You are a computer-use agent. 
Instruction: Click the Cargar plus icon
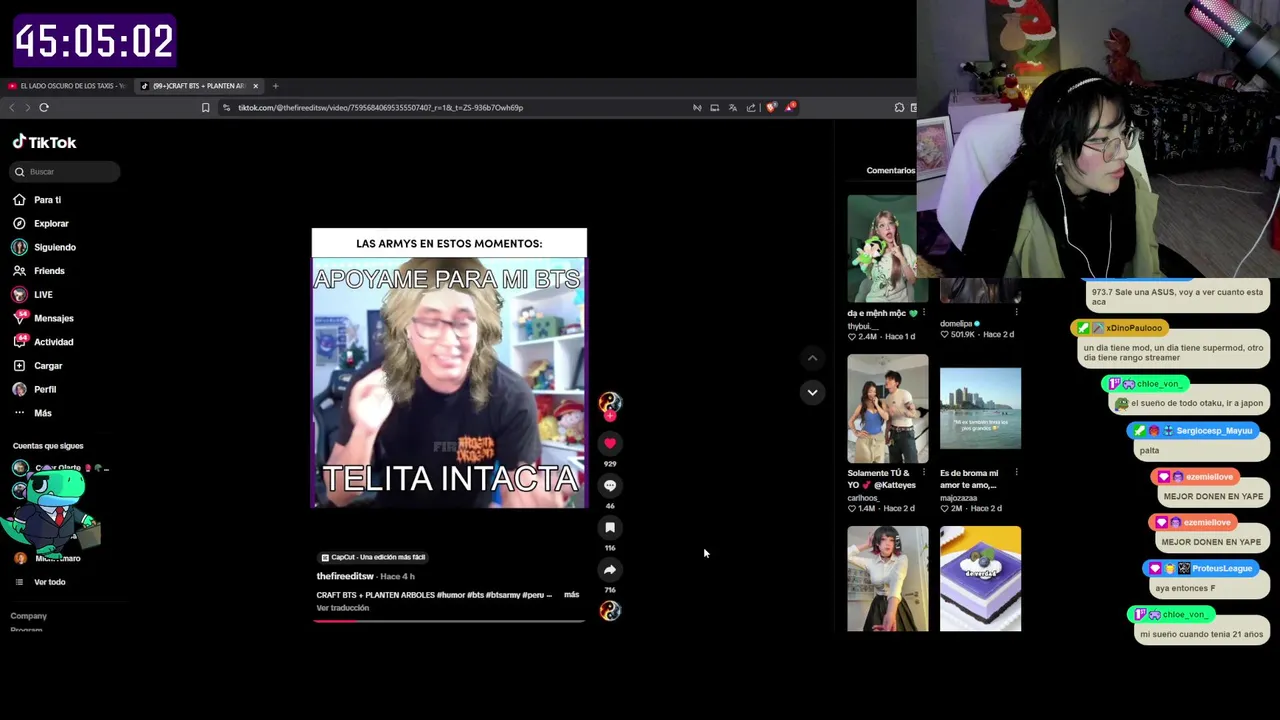click(x=19, y=366)
